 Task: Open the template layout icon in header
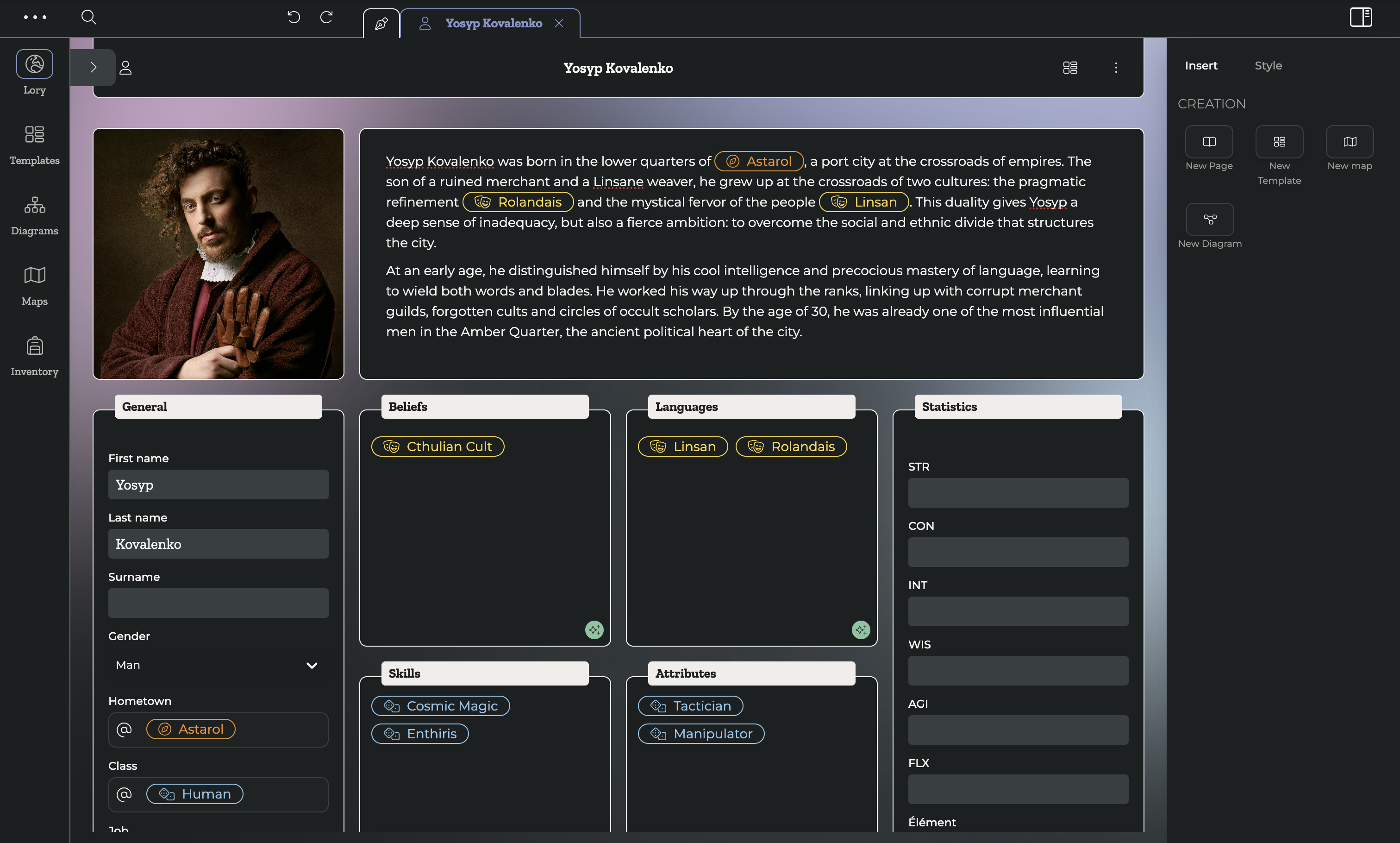pyautogui.click(x=1070, y=68)
